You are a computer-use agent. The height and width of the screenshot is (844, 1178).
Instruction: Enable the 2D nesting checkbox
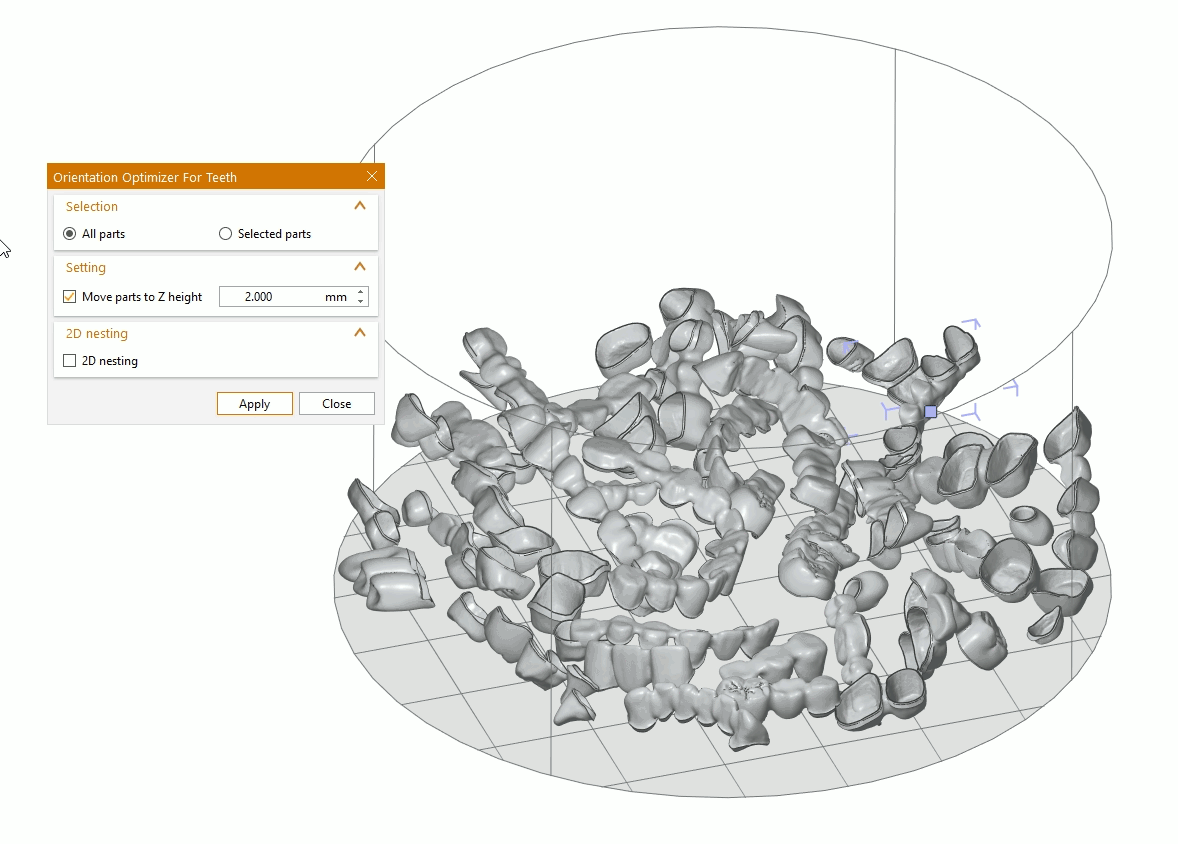[x=70, y=361]
